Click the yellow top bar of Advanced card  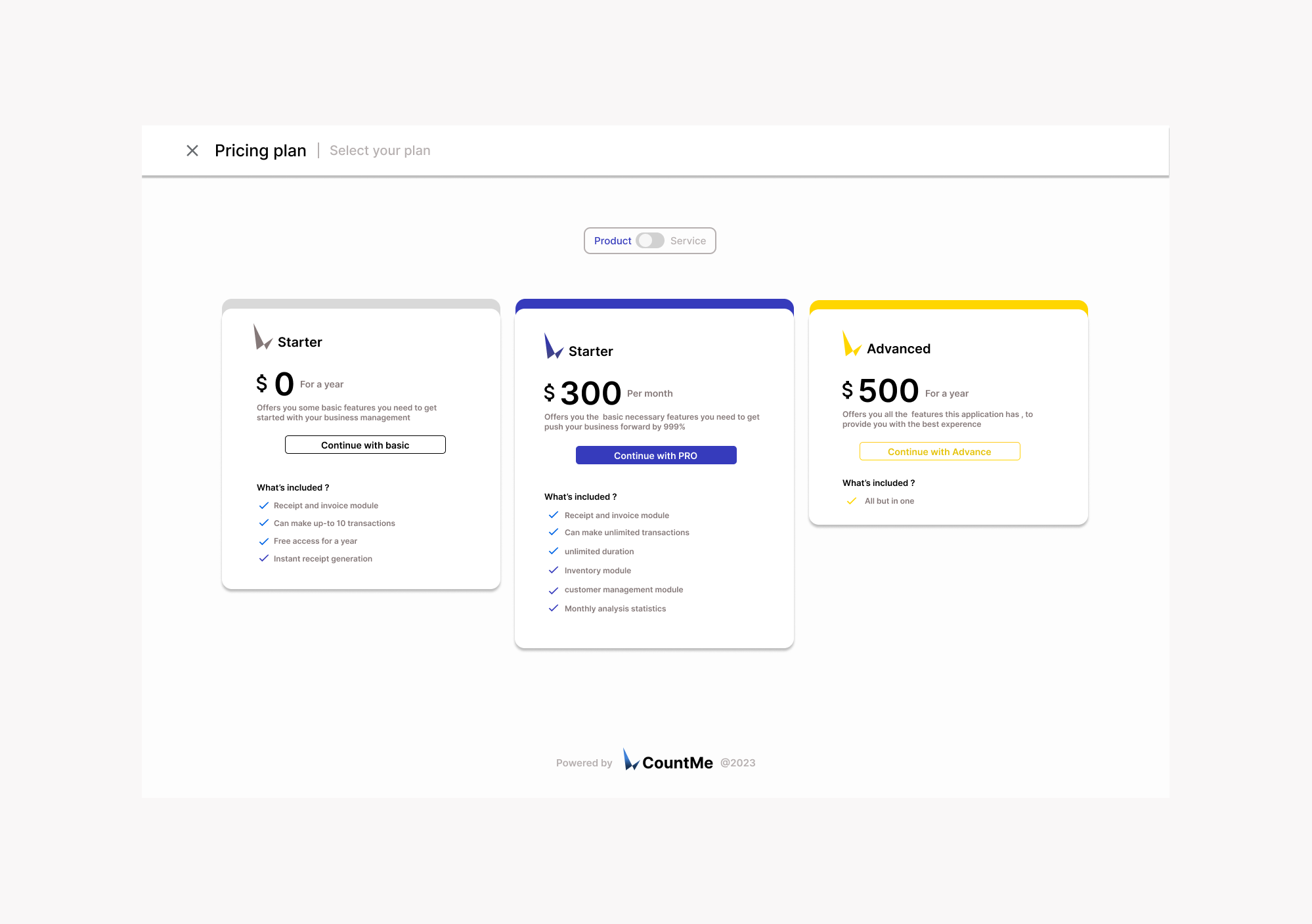pos(948,305)
